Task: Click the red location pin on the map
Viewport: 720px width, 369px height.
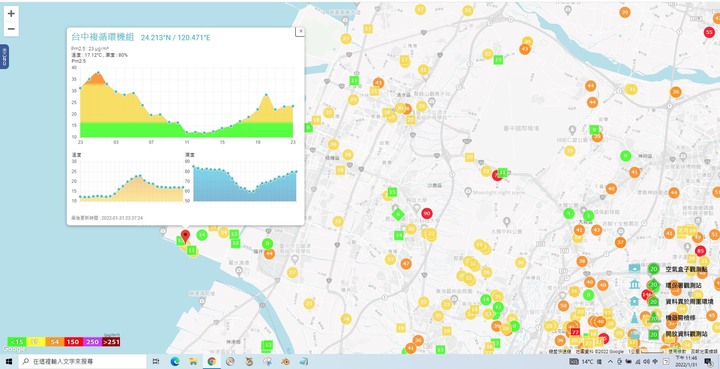Action: 185,237
